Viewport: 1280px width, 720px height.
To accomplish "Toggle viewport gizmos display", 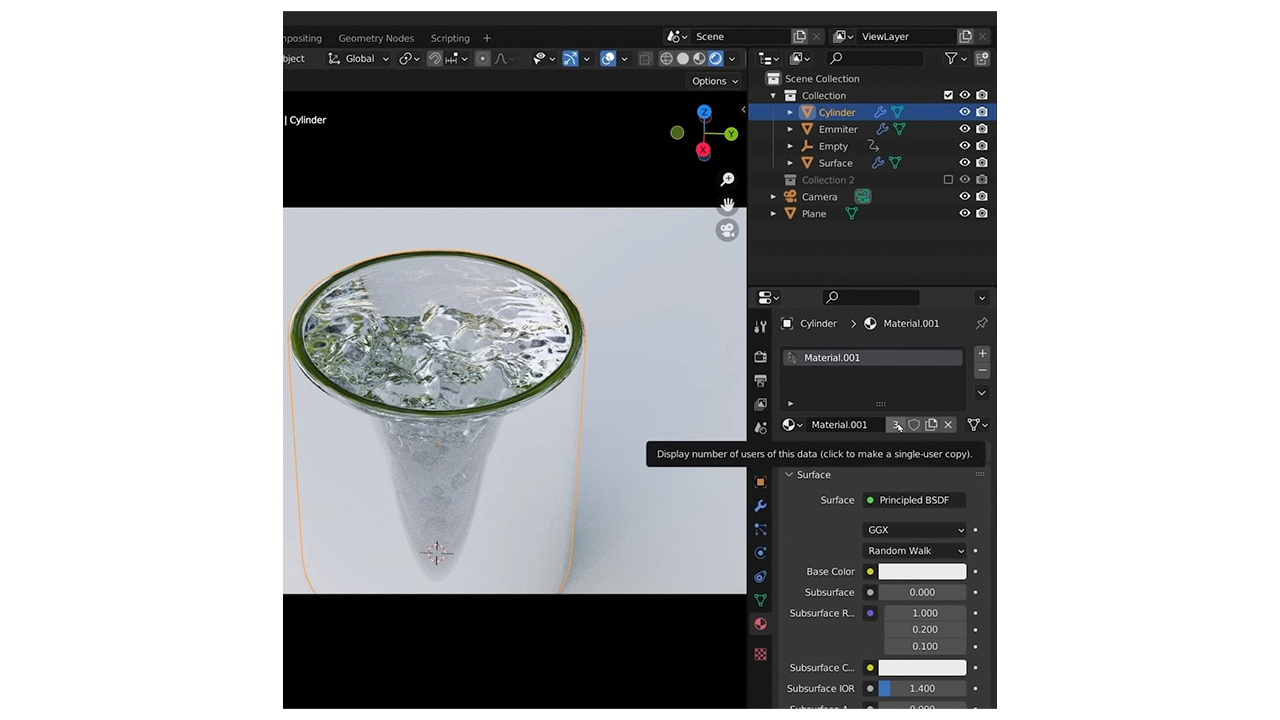I will [x=570, y=59].
